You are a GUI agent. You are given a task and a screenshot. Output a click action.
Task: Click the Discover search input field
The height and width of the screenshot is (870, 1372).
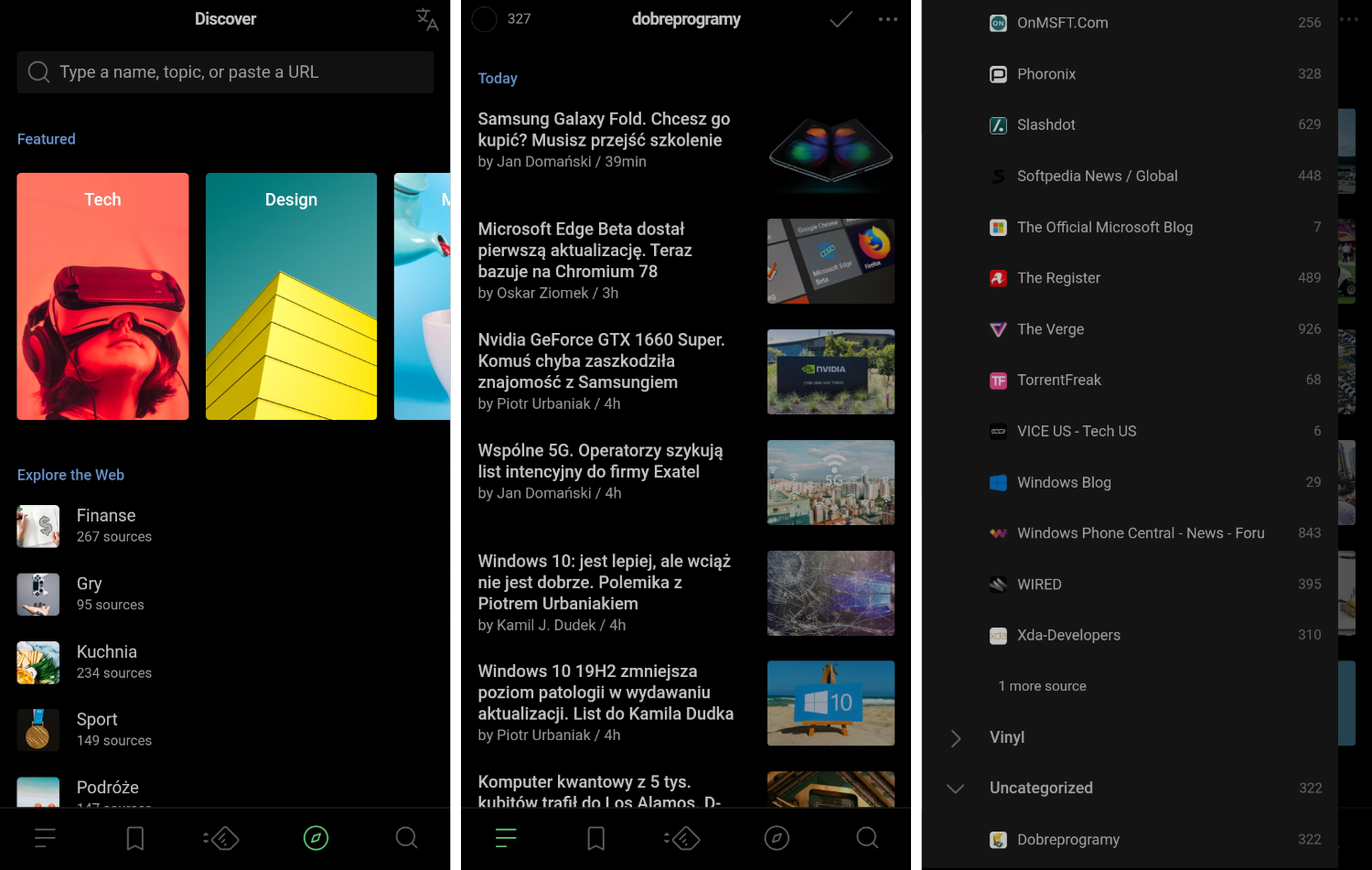(x=225, y=72)
